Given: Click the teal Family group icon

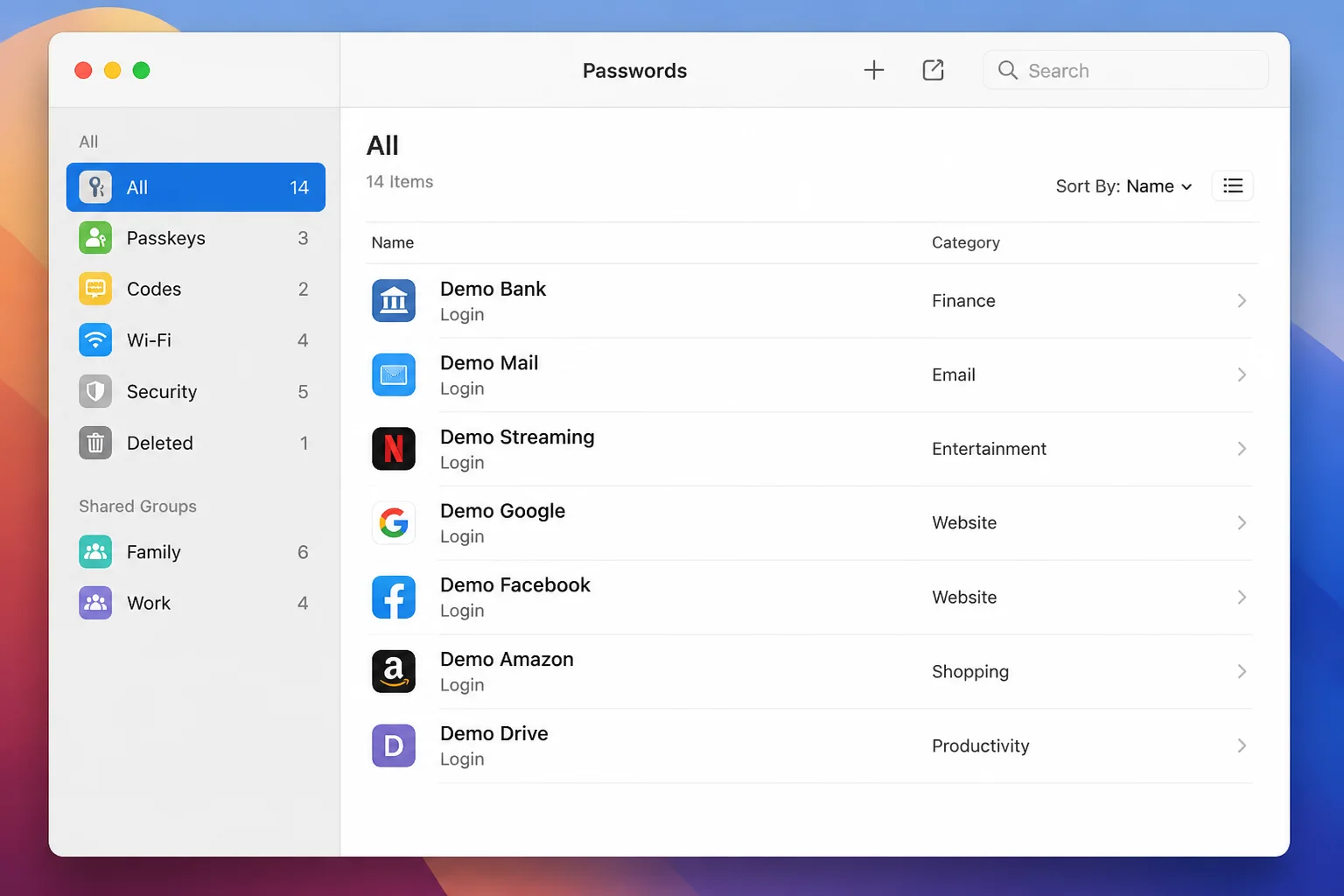Looking at the screenshot, I should coord(95,552).
